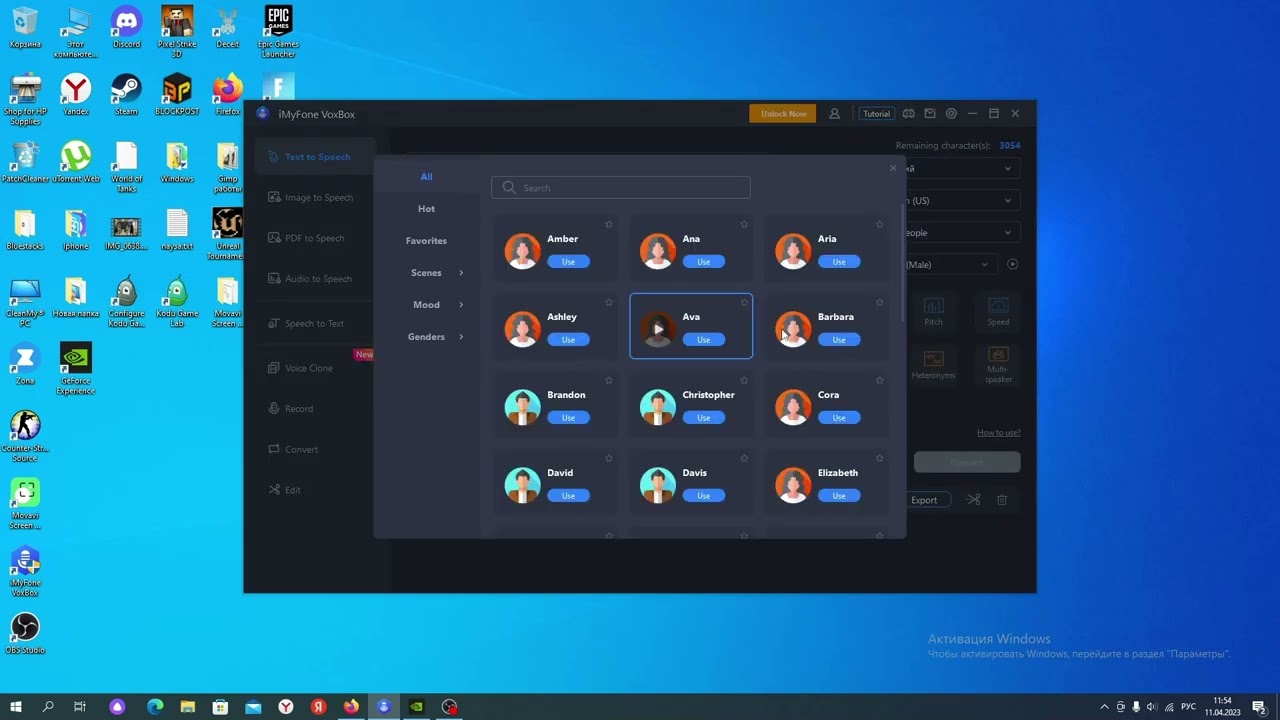
Task: Favorite the Ashley voice with its star
Action: pyautogui.click(x=609, y=302)
